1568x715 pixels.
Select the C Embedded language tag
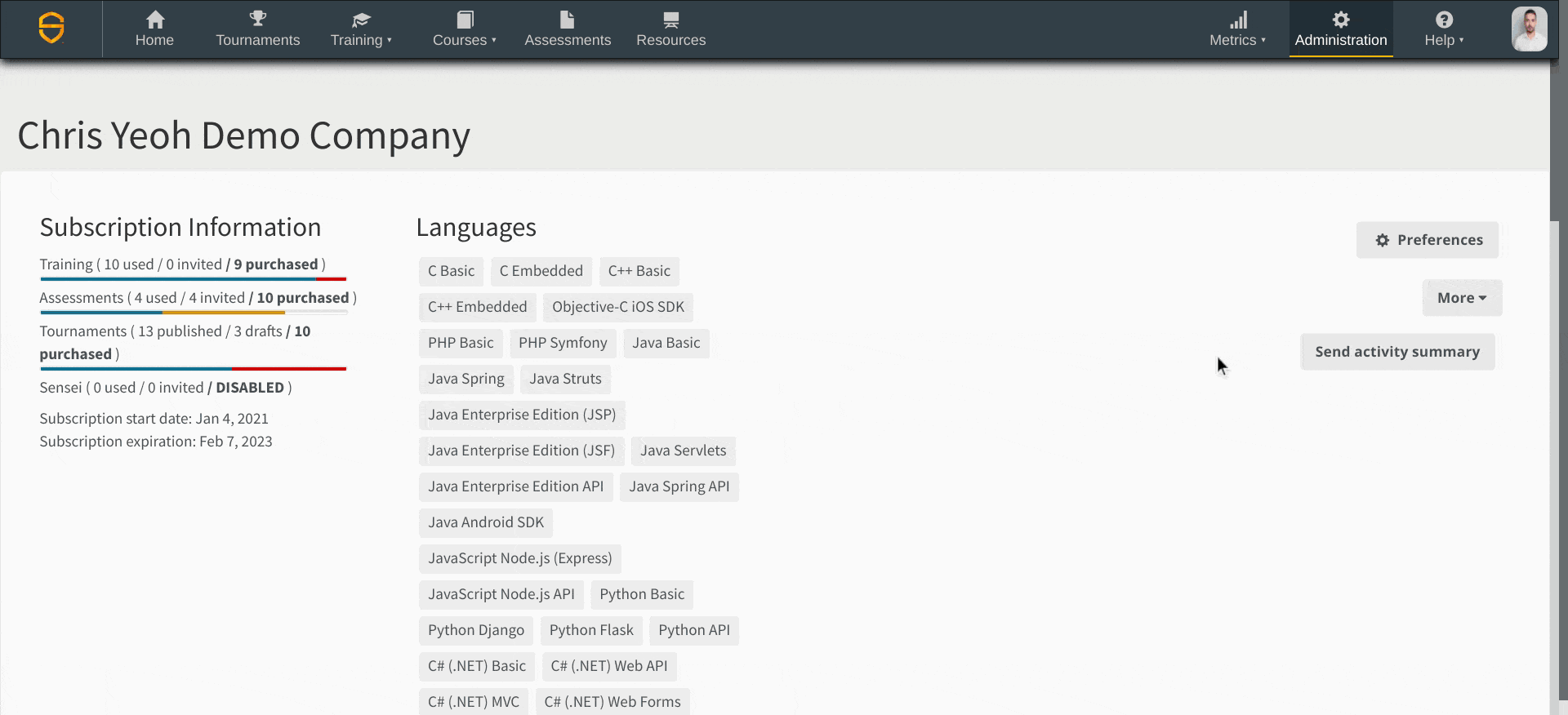541,271
